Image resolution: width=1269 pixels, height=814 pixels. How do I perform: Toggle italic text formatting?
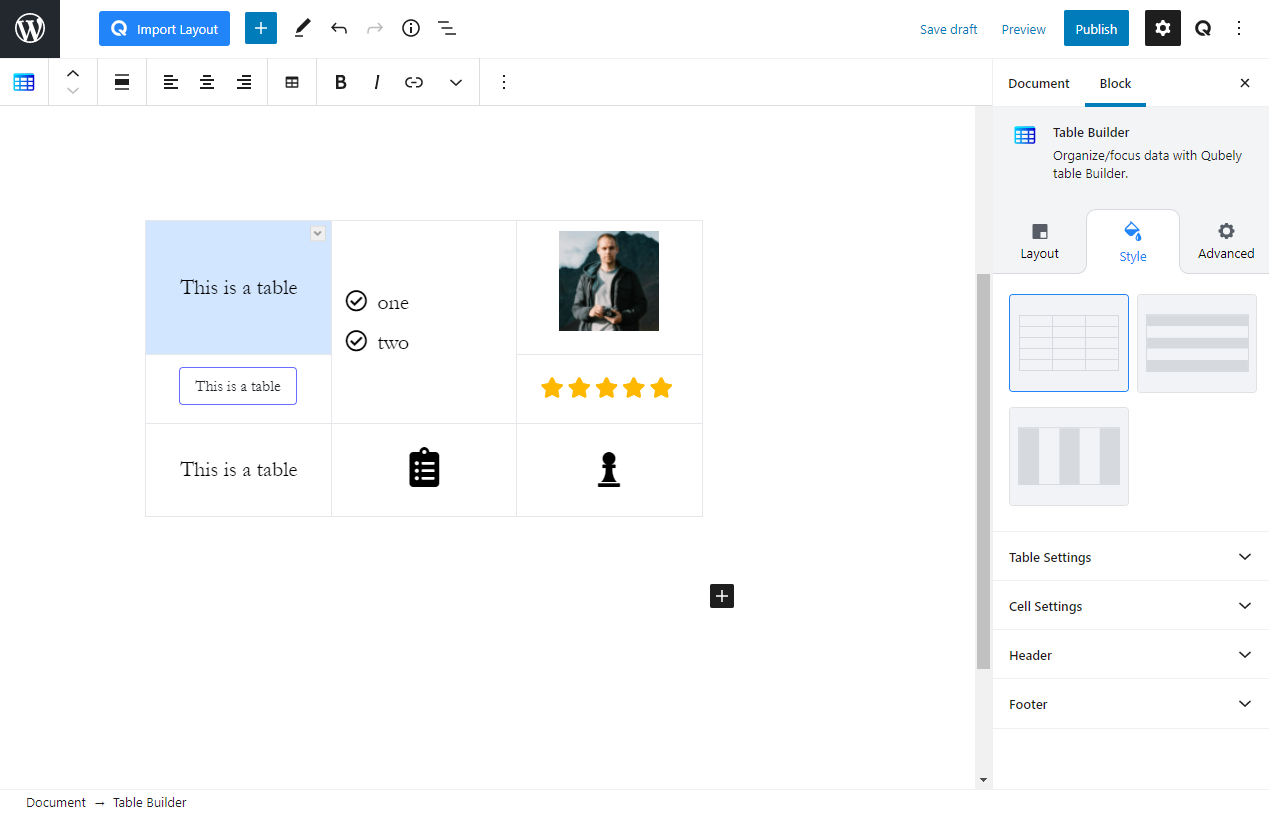point(377,83)
